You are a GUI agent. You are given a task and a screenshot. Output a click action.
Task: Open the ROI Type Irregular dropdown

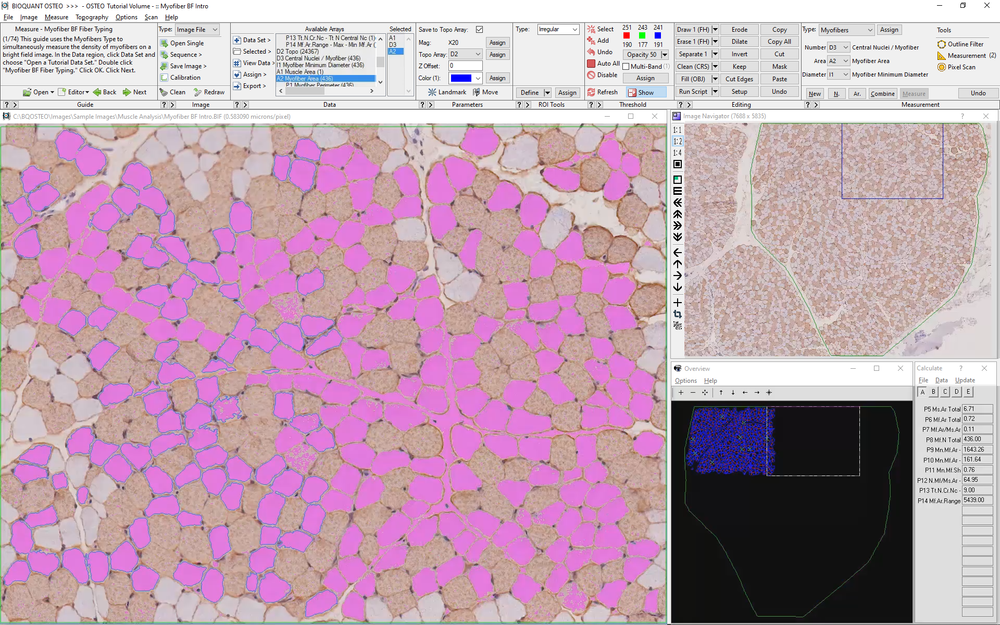(558, 29)
